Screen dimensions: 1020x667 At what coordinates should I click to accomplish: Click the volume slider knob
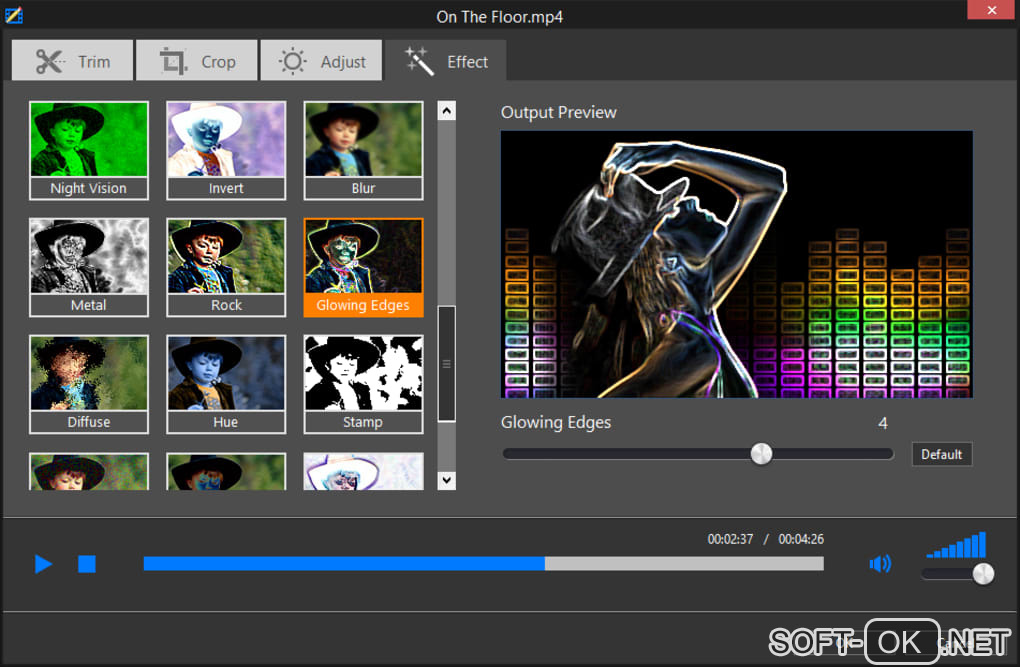tap(983, 574)
